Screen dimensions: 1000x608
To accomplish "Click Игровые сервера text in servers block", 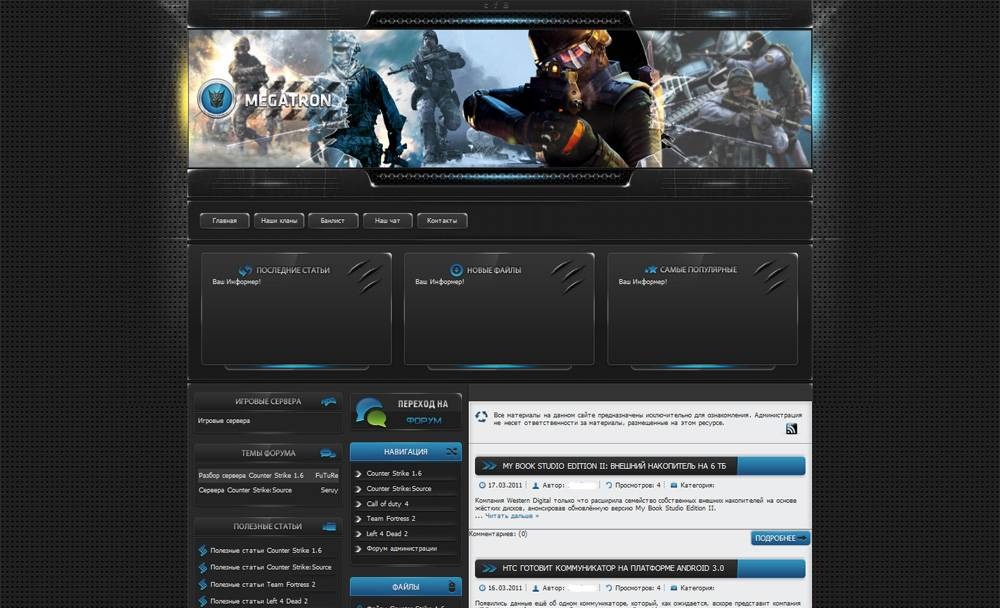I will coord(224,421).
